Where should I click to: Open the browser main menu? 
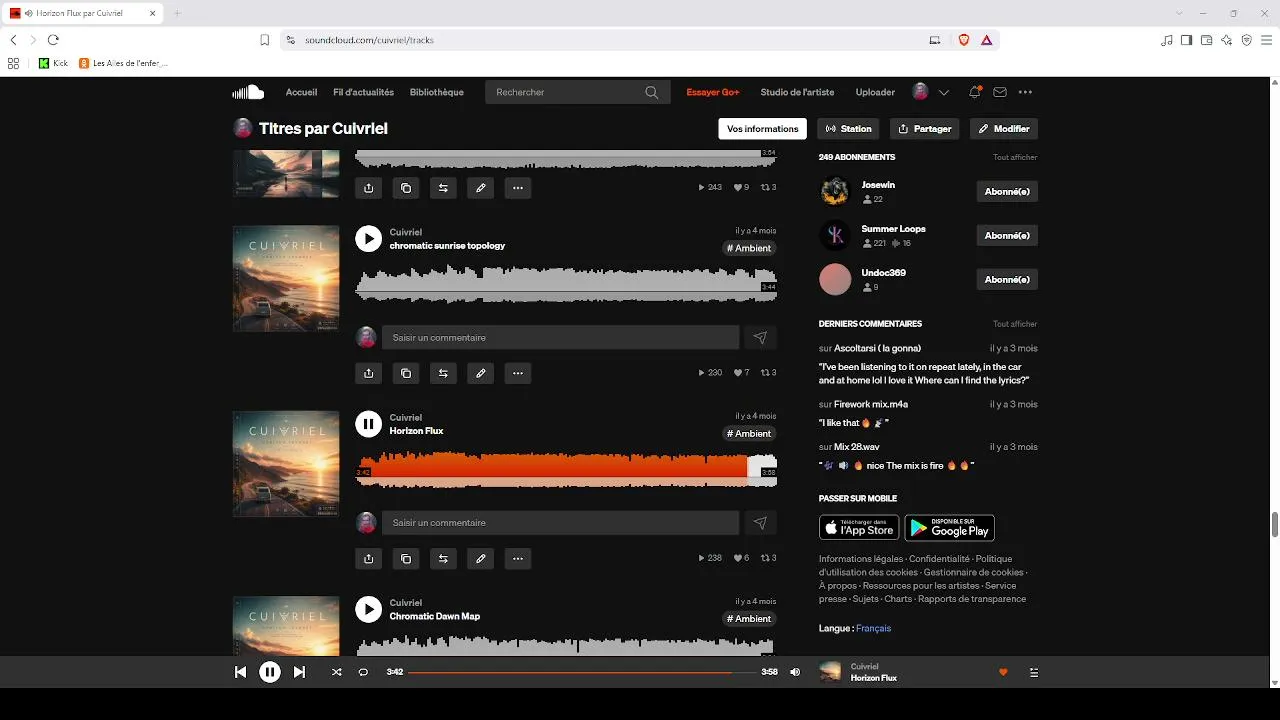point(1267,40)
